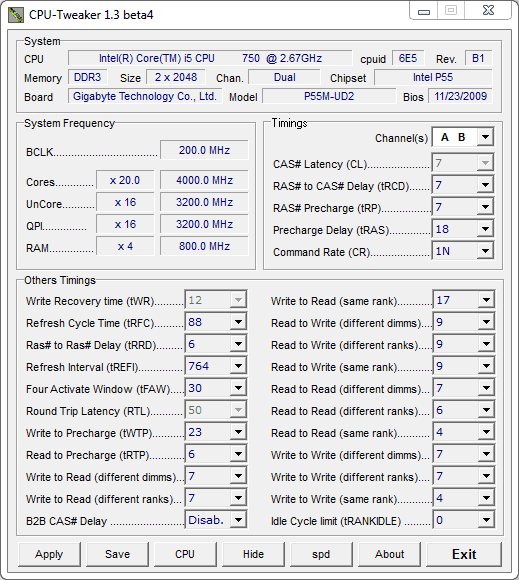Open the spd button
This screenshot has height=580, width=519.
[x=321, y=554]
